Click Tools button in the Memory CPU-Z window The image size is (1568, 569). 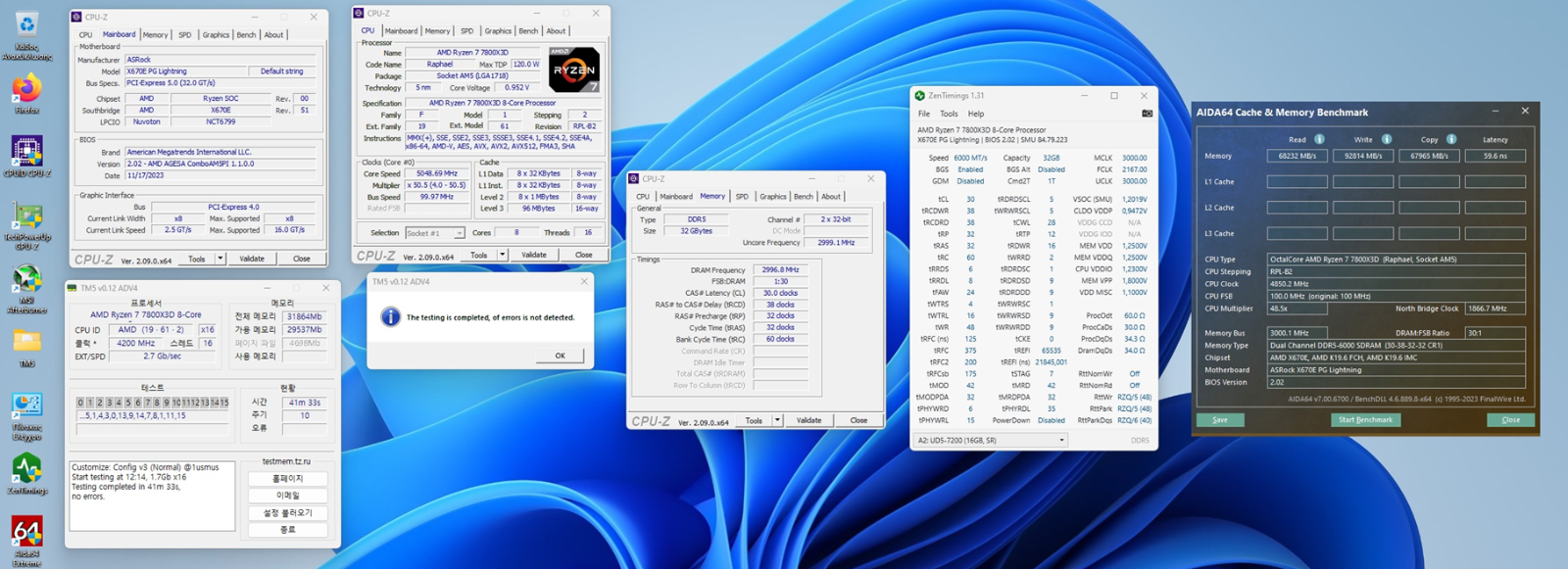[x=754, y=420]
